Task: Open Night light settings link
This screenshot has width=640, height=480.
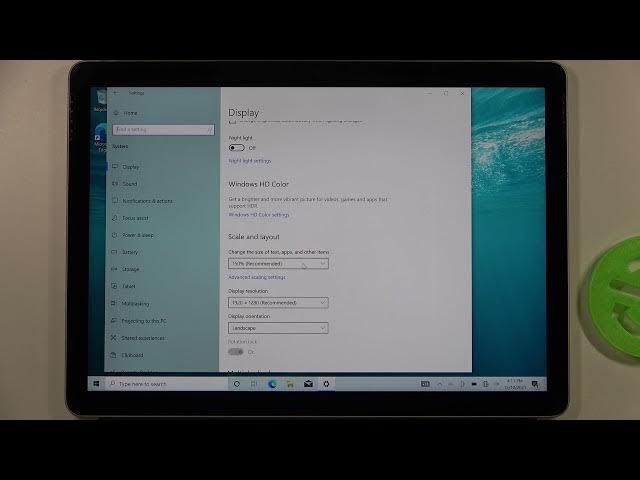Action: coord(249,161)
